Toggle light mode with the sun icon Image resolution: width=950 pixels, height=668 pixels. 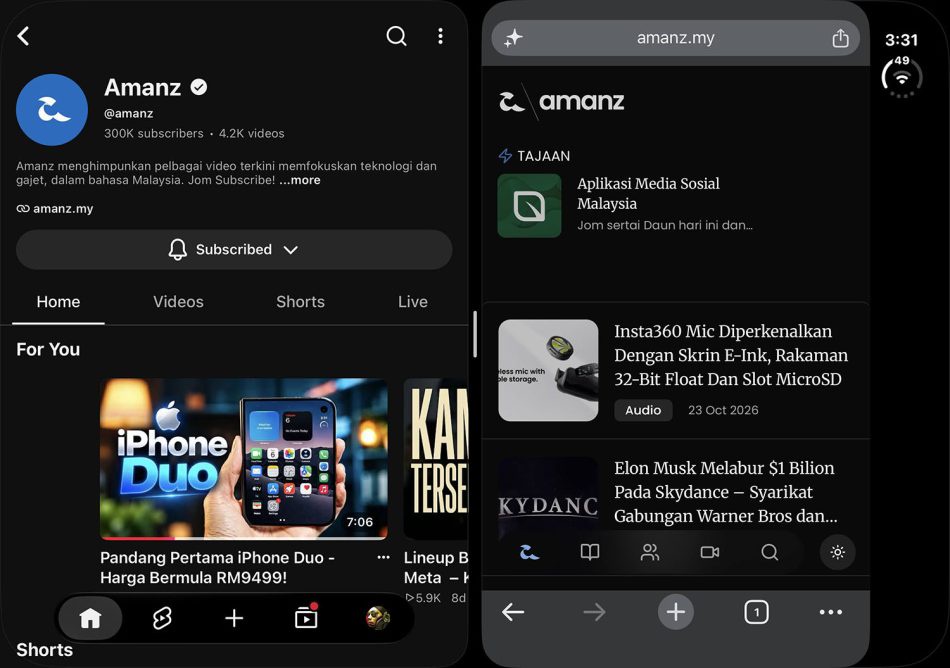coord(838,552)
